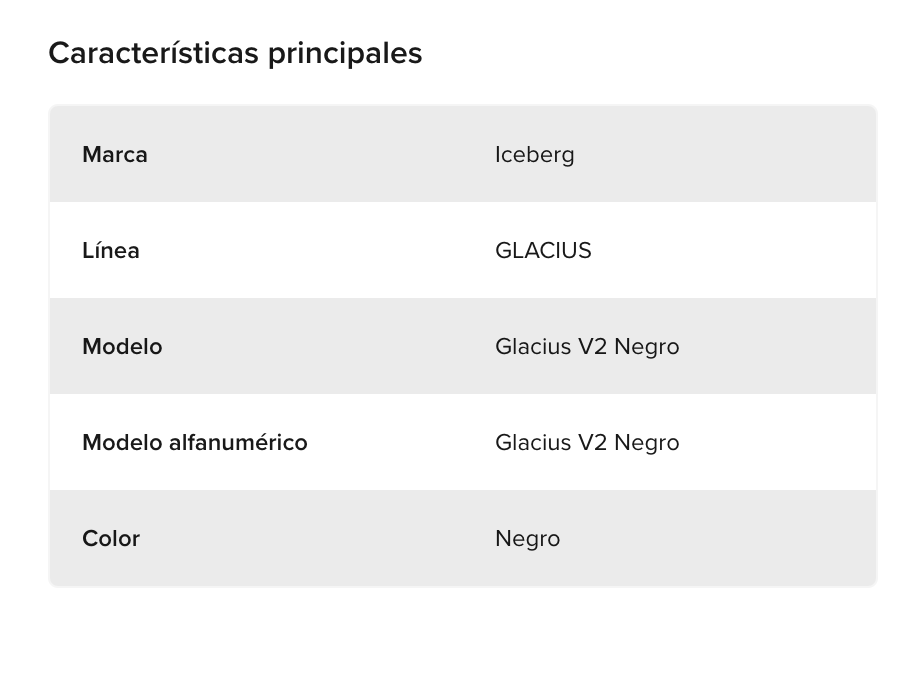
Task: Click the 'Glacius V2 Negro' Modelo value
Action: [x=587, y=347]
